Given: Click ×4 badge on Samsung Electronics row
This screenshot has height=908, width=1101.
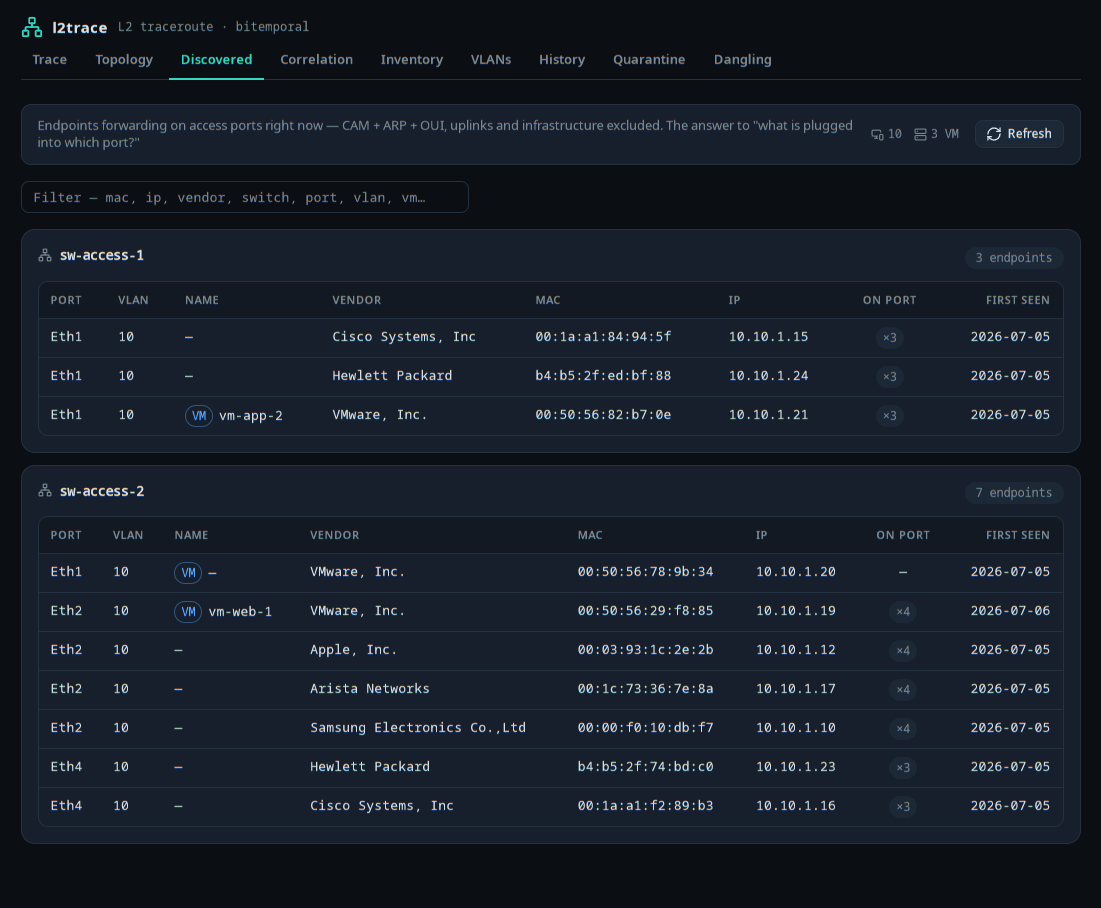Looking at the screenshot, I should (903, 728).
